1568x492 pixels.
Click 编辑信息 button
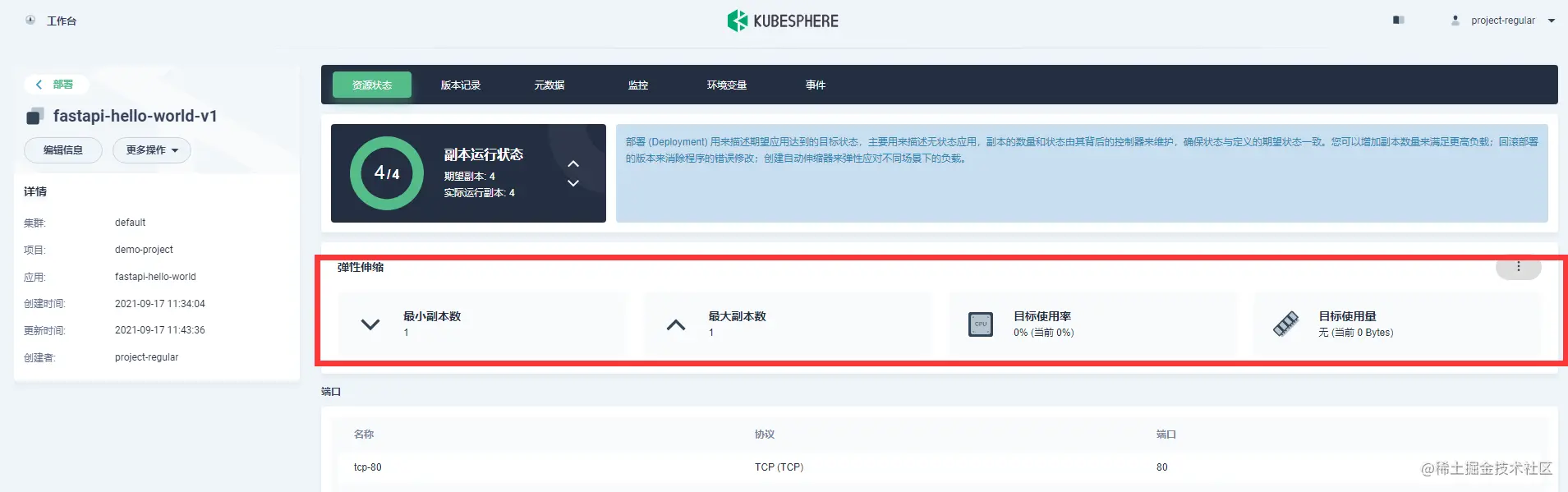[63, 150]
